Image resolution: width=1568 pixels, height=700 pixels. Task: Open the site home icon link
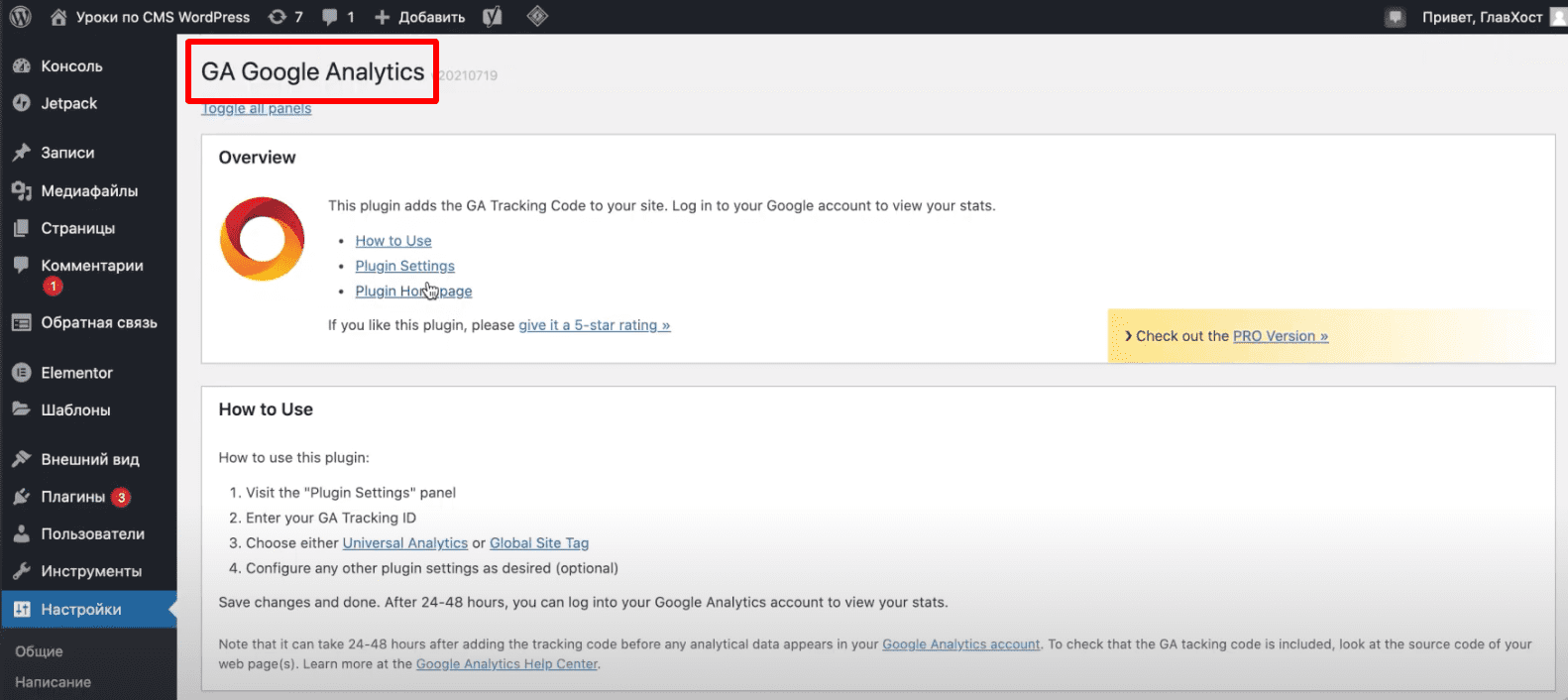pos(59,17)
